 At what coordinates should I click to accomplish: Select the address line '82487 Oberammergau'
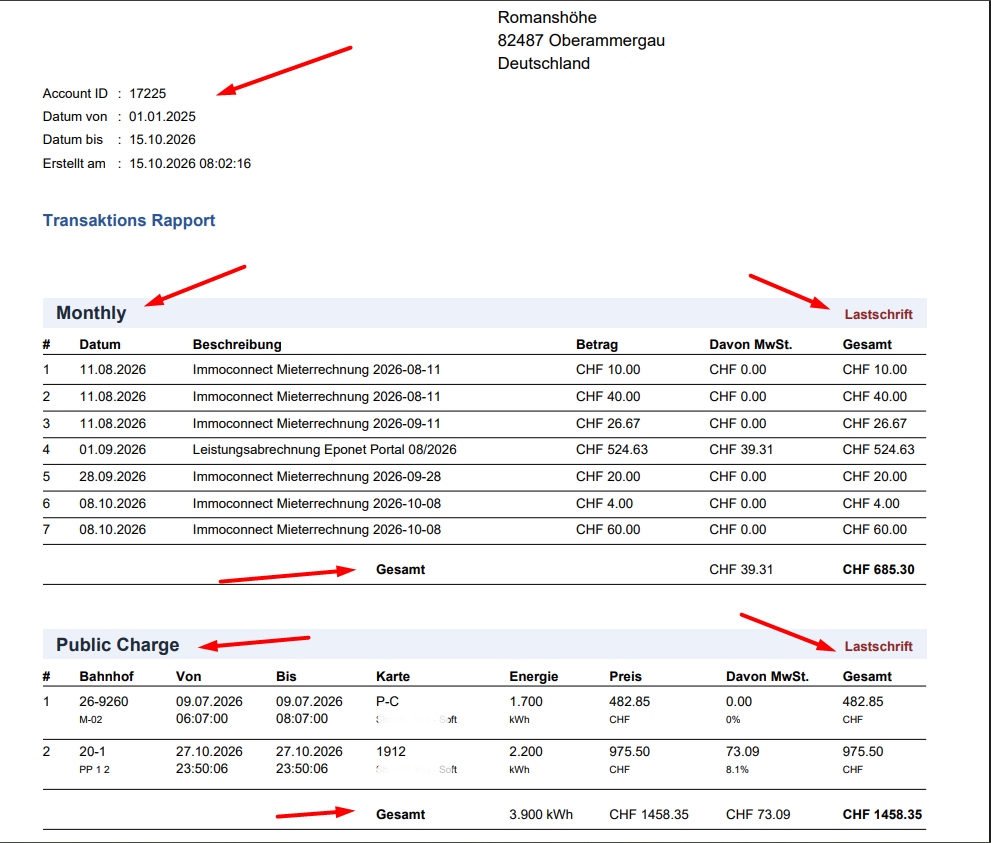581,40
